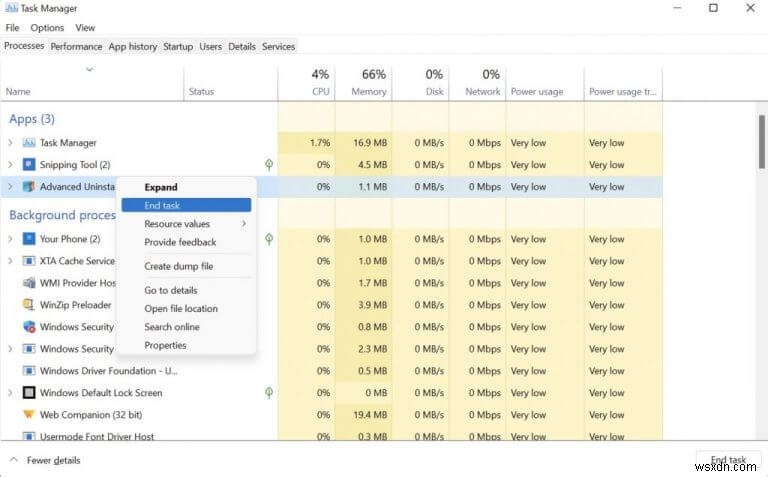Screen dimensions: 768x477
Task: Choose Create dump file in context menu
Action: tap(186, 266)
